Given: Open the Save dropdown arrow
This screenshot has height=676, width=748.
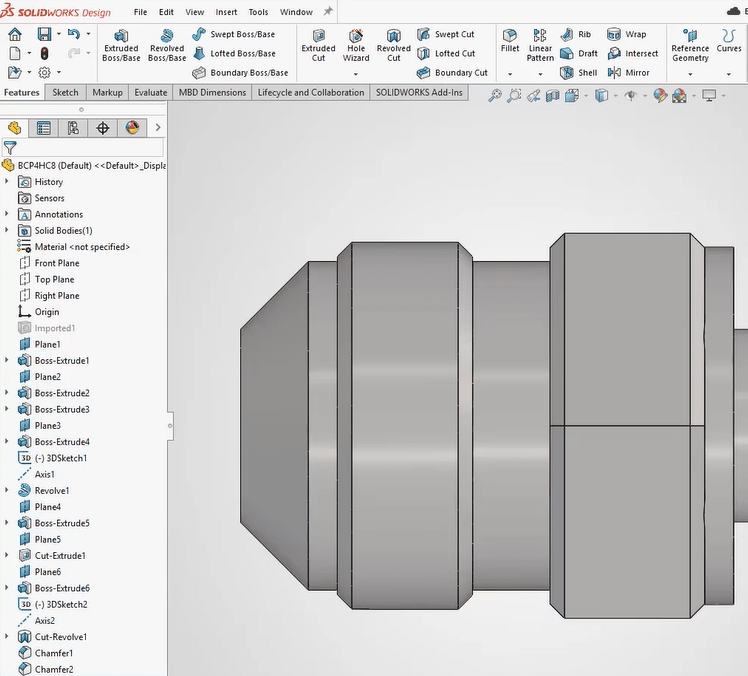Looking at the screenshot, I should point(59,34).
